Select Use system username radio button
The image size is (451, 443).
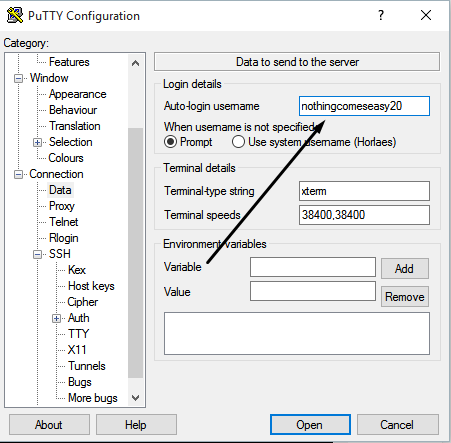[238, 142]
